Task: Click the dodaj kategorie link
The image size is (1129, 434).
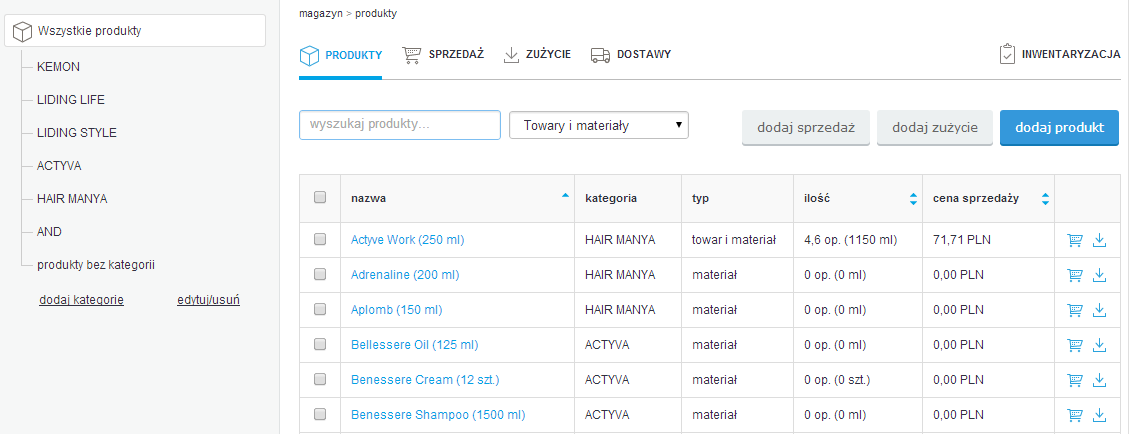Action: coord(81,299)
